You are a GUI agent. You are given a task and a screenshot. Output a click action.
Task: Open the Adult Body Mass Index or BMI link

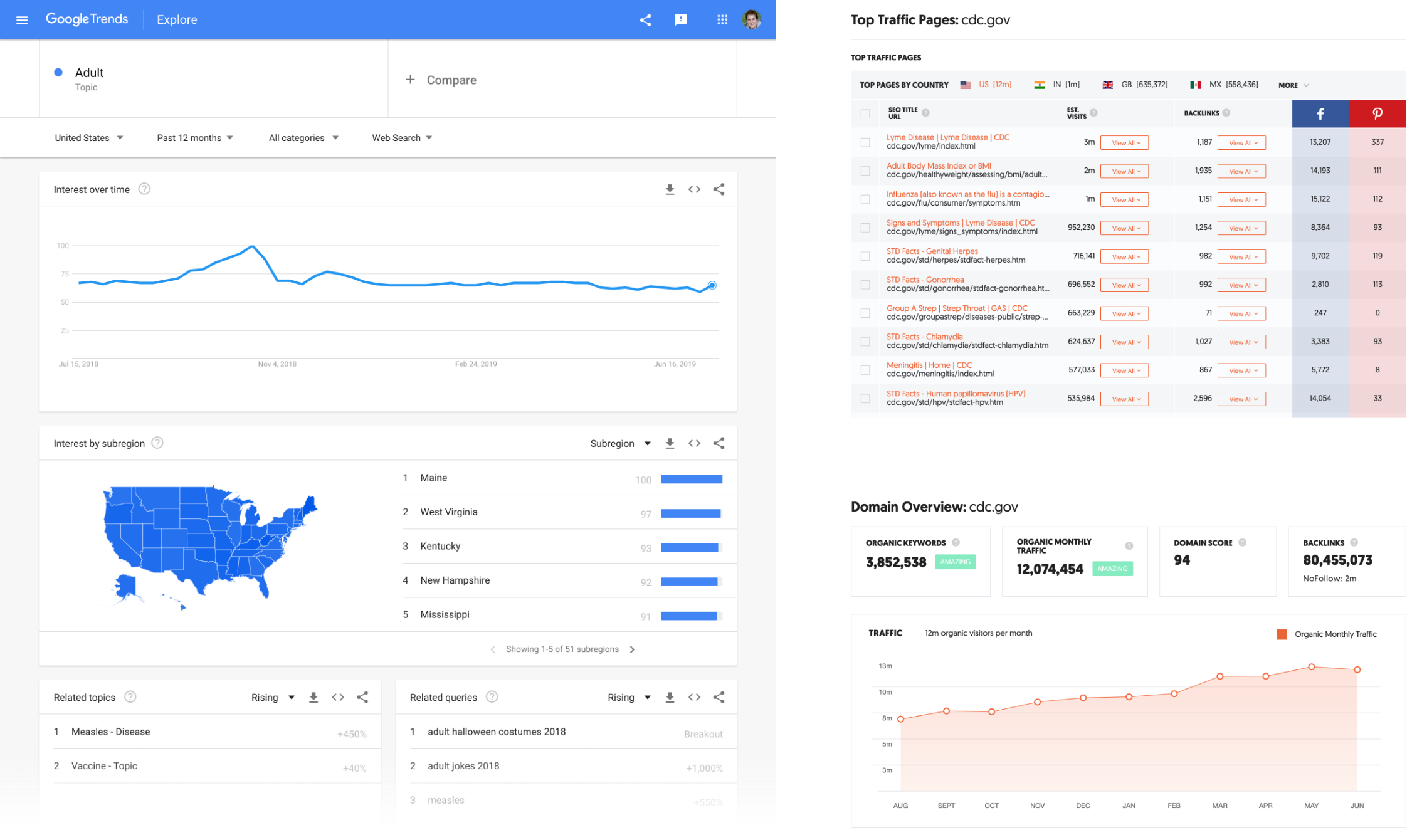click(939, 165)
